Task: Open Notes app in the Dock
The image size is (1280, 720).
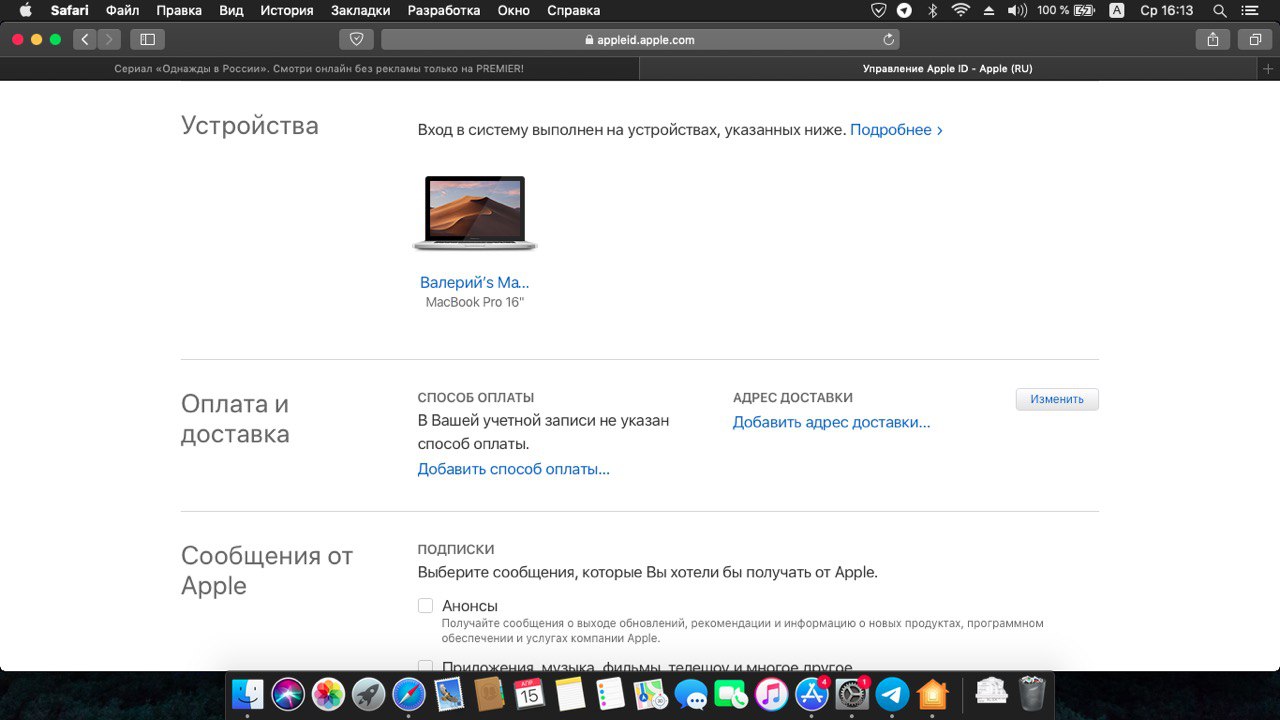Action: pos(570,693)
